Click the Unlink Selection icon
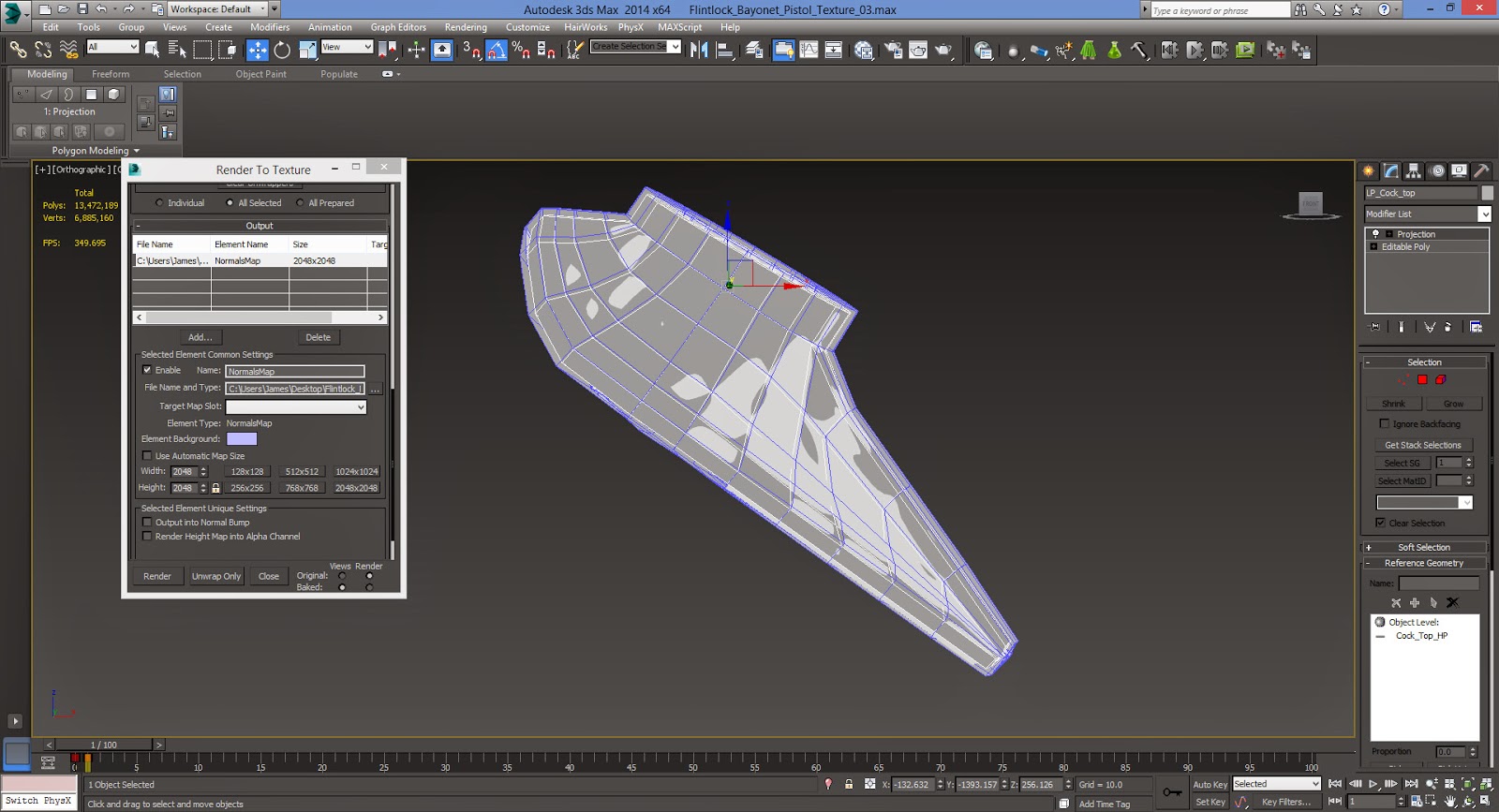 (x=43, y=50)
